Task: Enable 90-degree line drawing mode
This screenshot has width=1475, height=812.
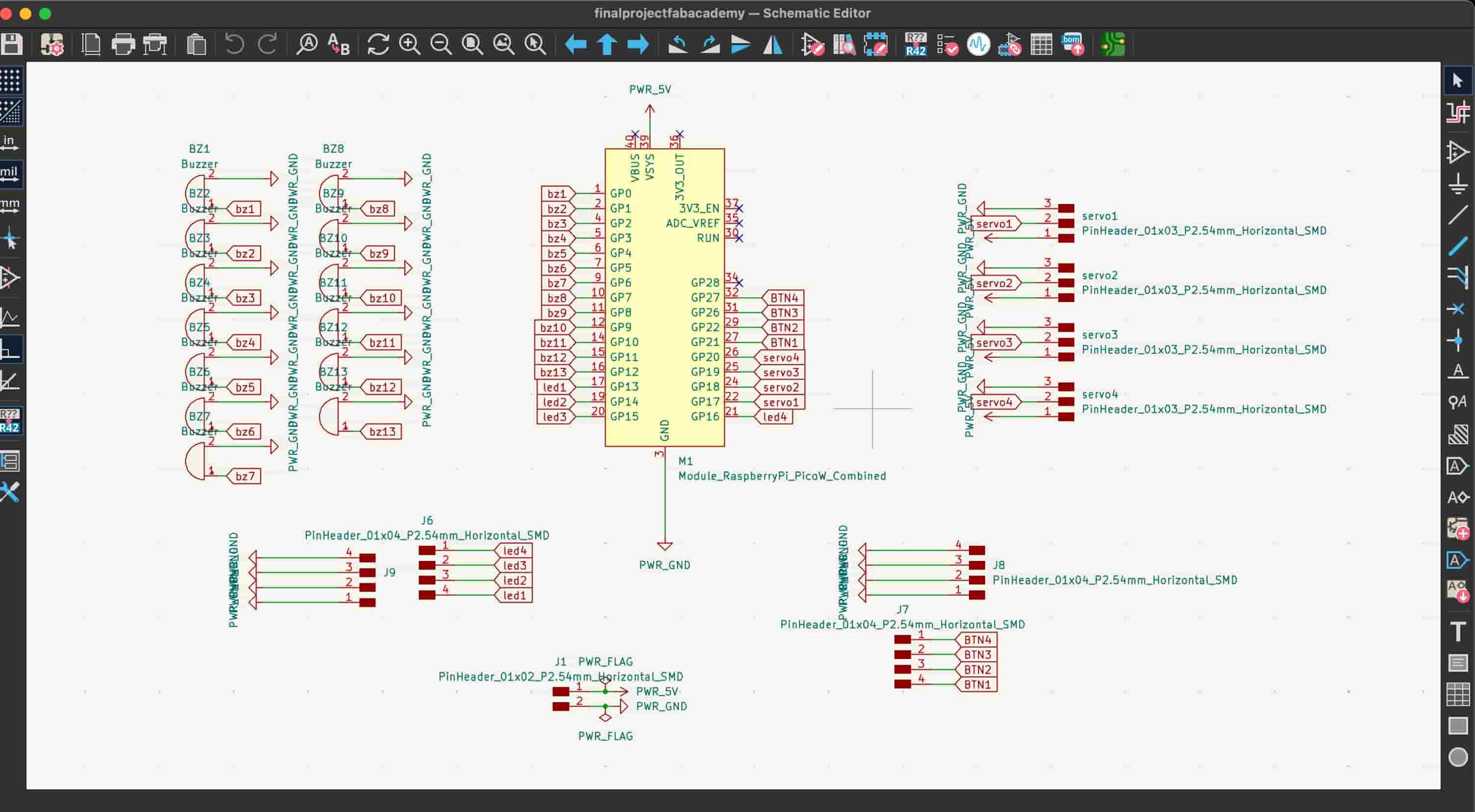Action: [x=10, y=348]
